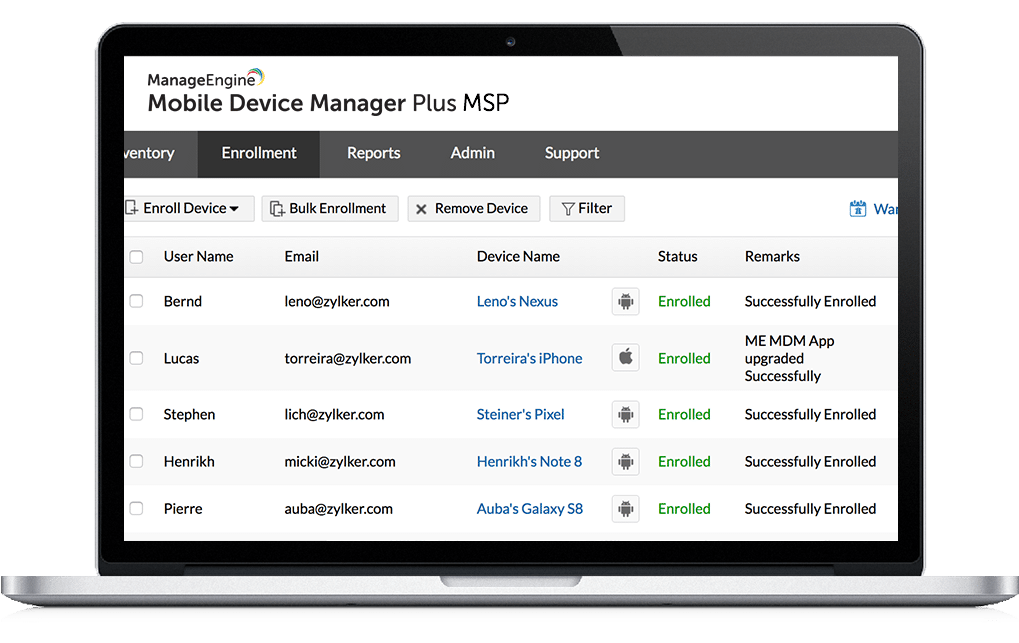Click the Status column header

click(677, 257)
